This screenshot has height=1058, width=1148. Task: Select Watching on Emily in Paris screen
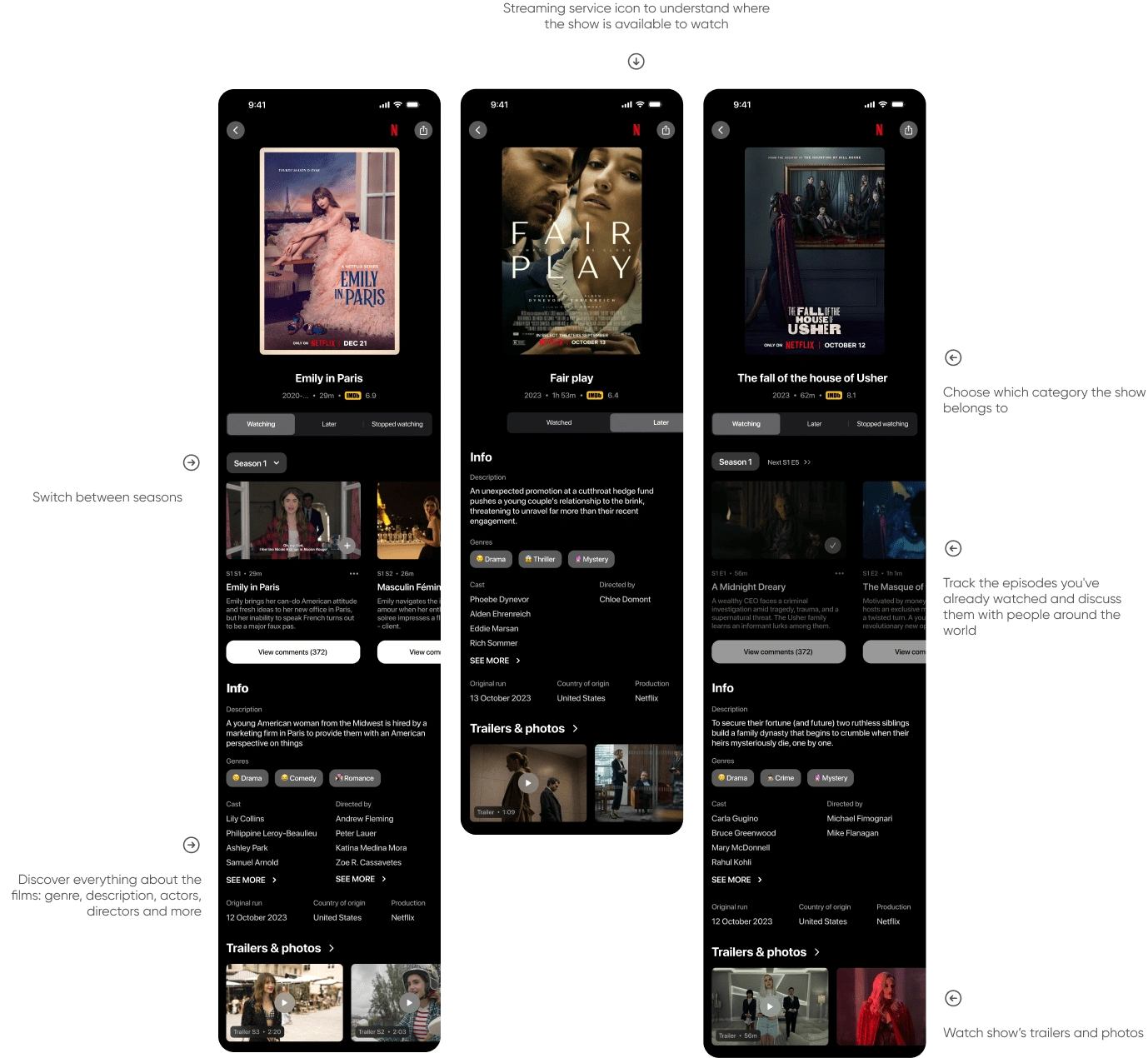click(x=261, y=424)
